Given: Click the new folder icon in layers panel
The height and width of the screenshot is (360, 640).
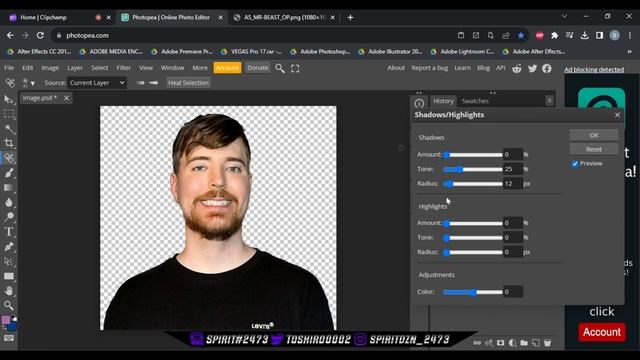Looking at the screenshot, I should [524, 343].
